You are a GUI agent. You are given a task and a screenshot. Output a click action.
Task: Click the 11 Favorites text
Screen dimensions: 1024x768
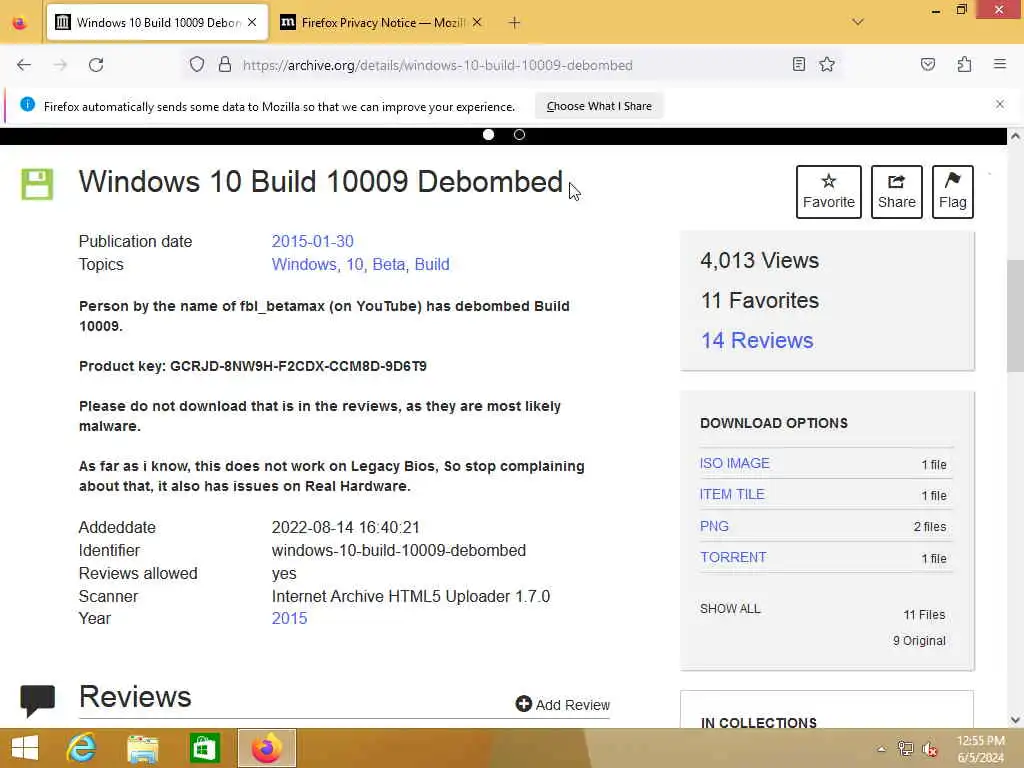click(x=760, y=300)
